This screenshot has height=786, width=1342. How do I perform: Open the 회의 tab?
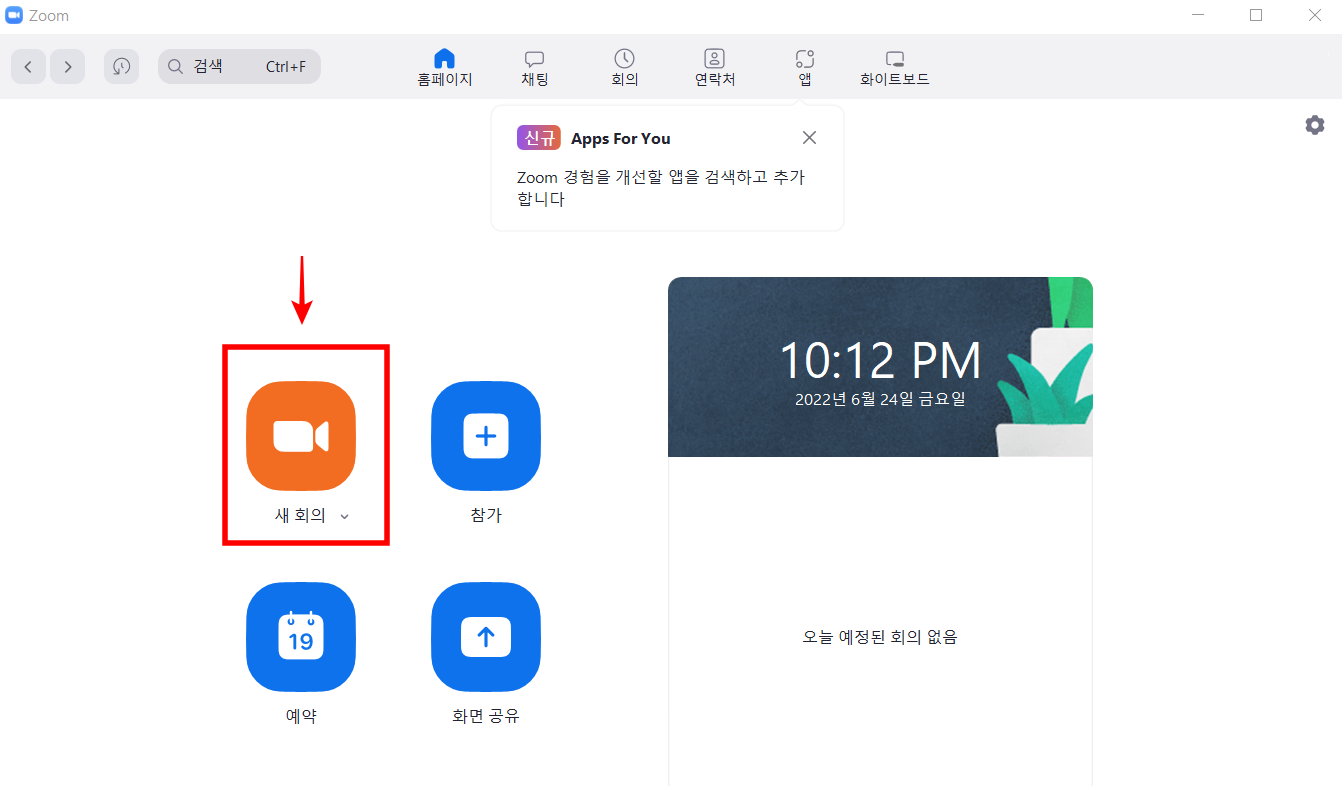625,67
